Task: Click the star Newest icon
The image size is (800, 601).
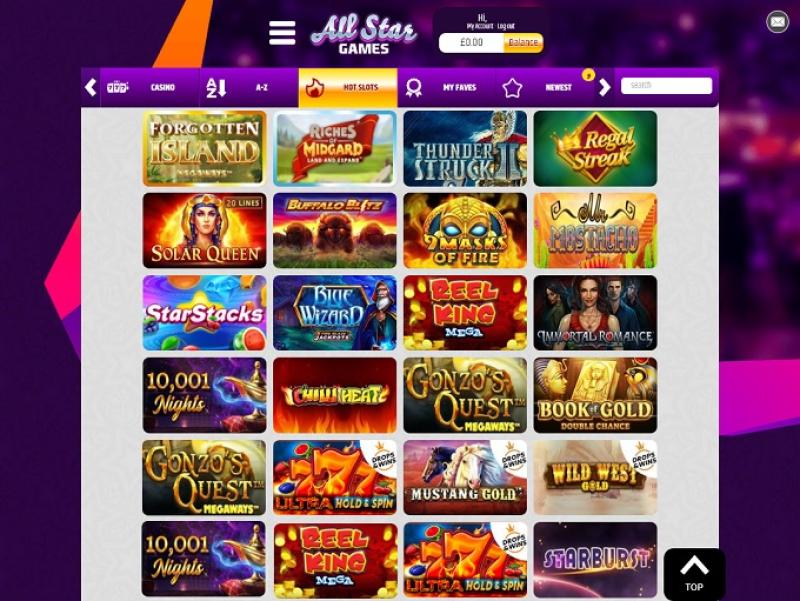Action: click(512, 88)
